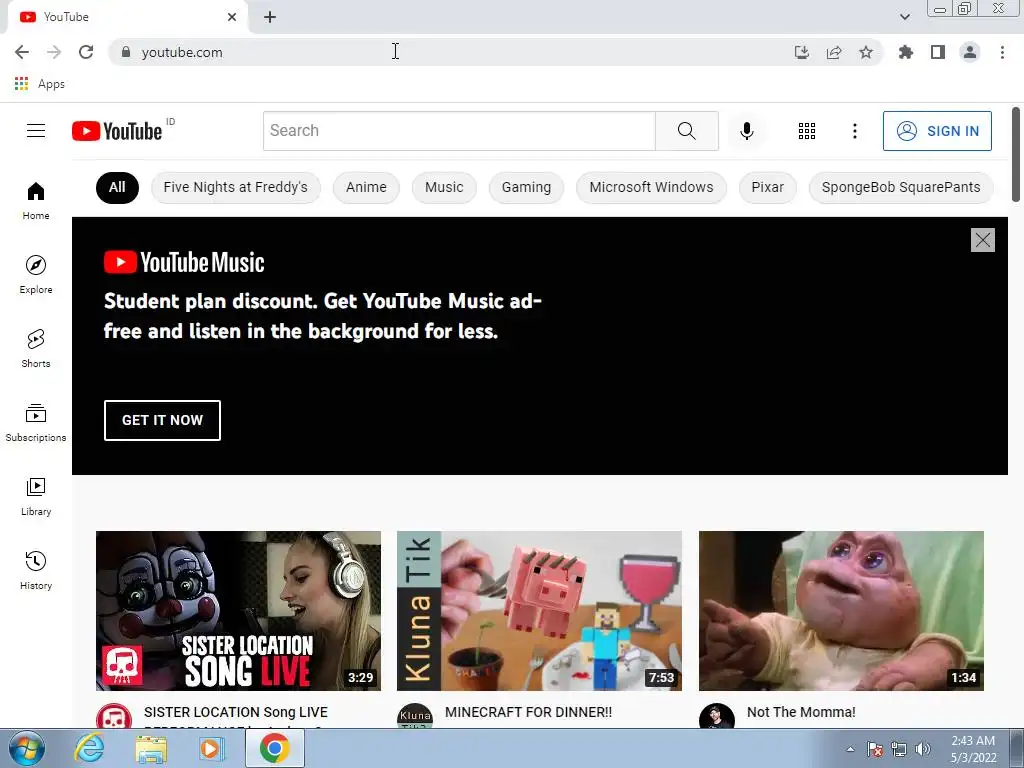Start voice search with microphone icon
The height and width of the screenshot is (768, 1024).
click(x=746, y=131)
